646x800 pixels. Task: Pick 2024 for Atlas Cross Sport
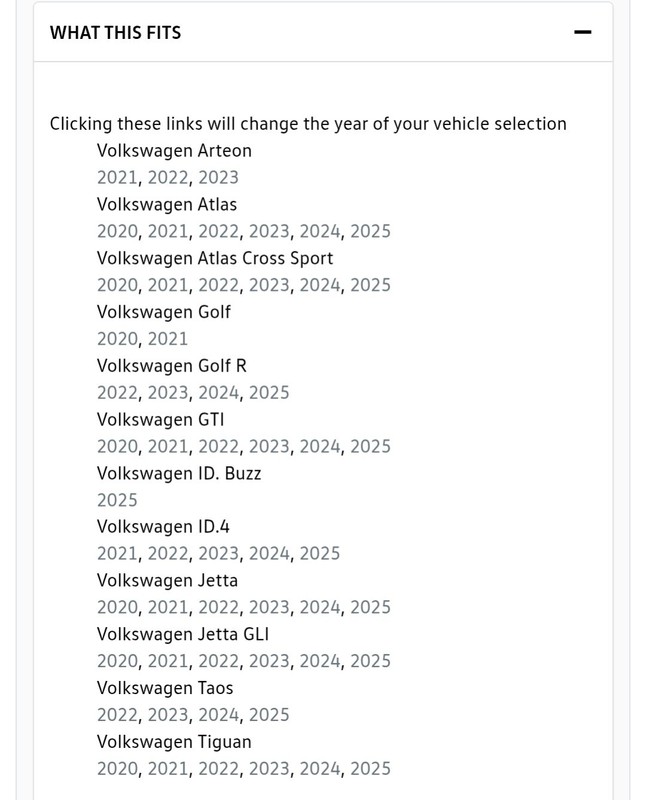[319, 285]
